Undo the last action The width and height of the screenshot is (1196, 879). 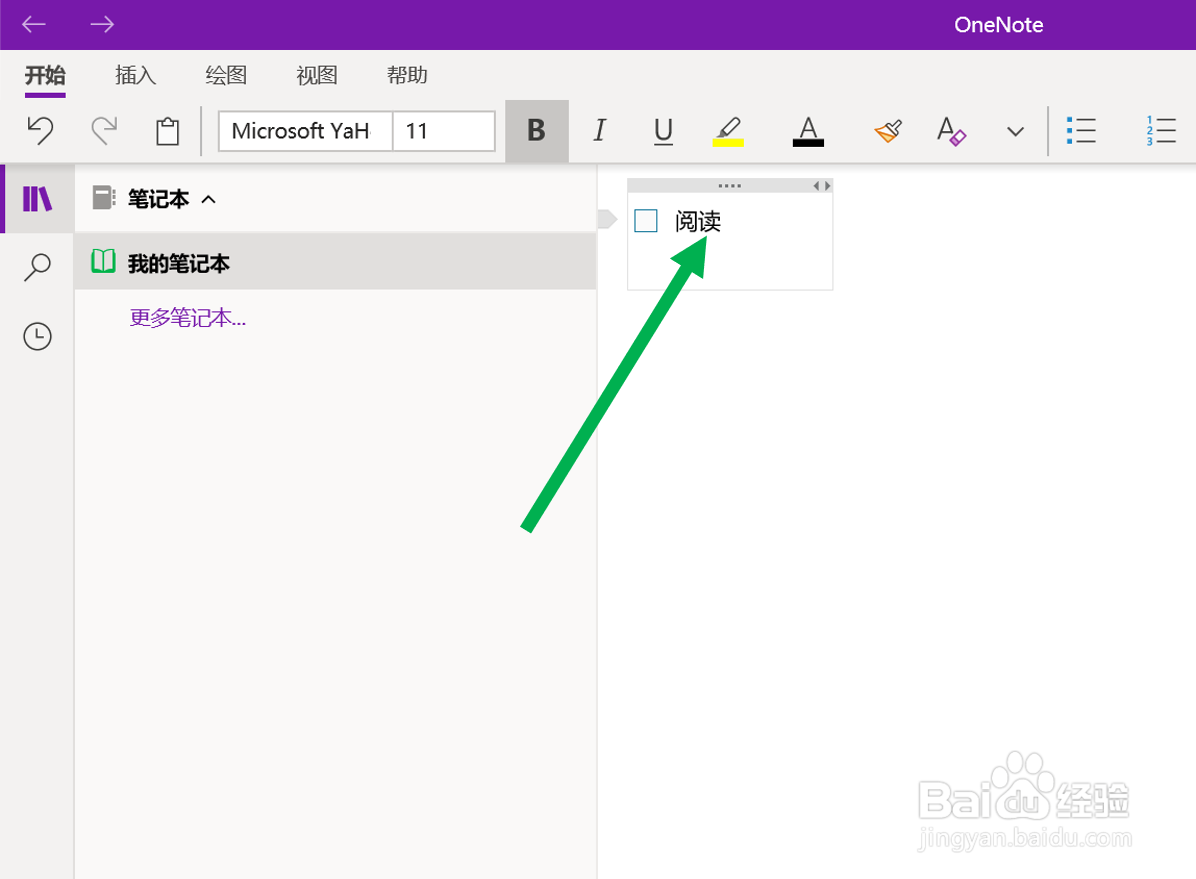tap(40, 131)
